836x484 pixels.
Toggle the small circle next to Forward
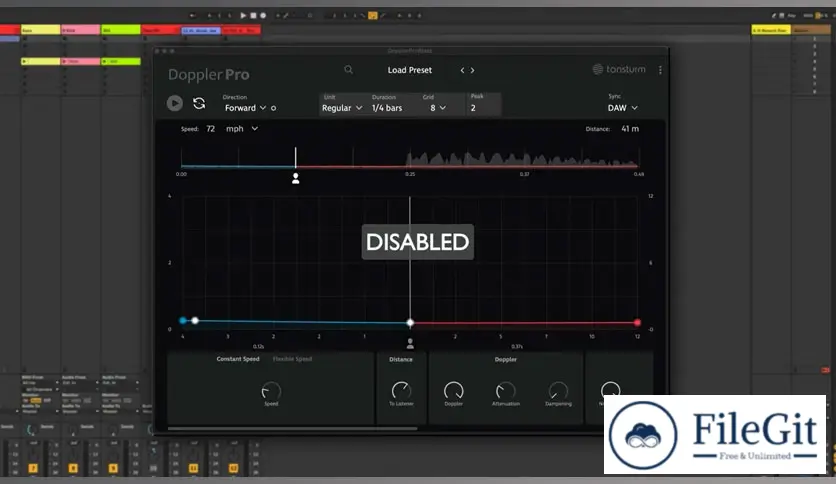click(x=274, y=108)
